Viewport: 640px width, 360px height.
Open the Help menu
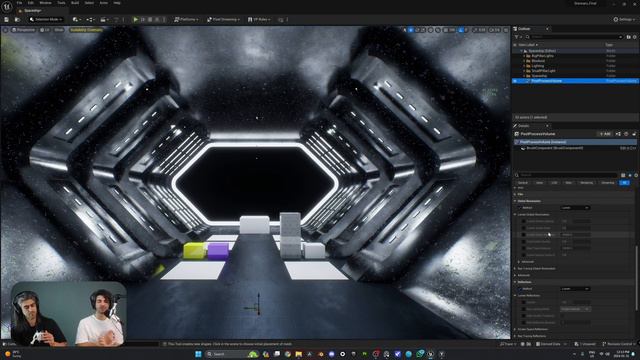point(117,3)
